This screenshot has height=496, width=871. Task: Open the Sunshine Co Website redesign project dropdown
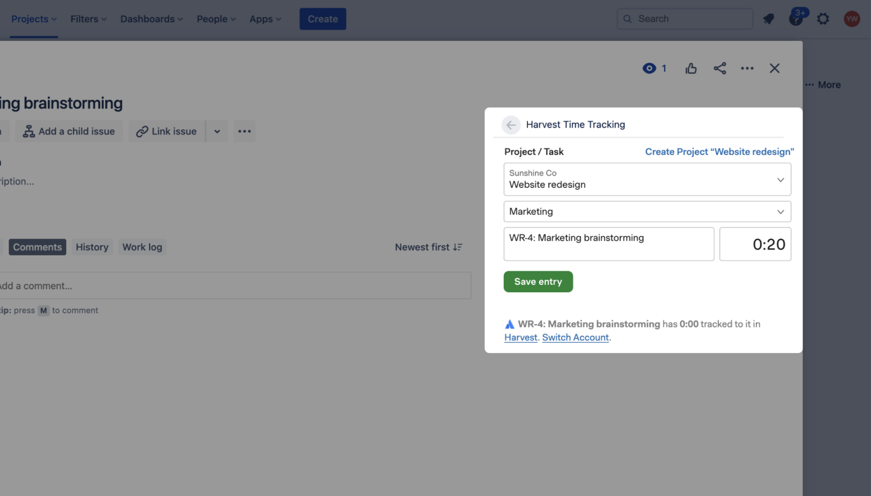pyautogui.click(x=647, y=179)
